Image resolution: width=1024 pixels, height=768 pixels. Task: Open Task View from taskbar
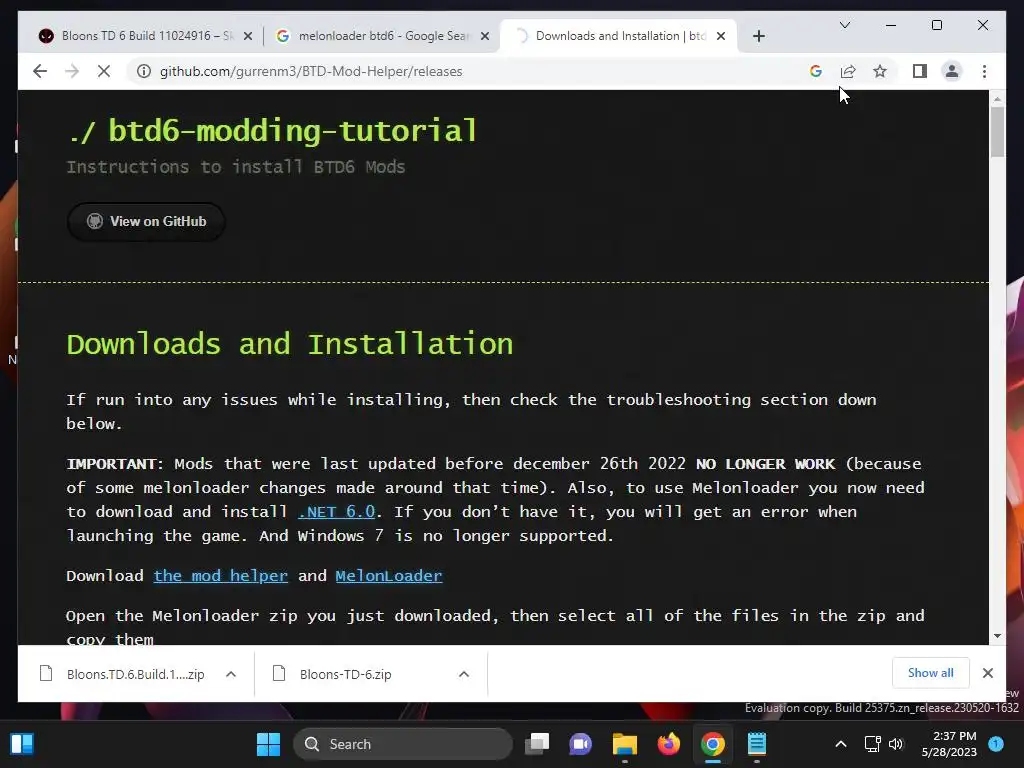537,744
